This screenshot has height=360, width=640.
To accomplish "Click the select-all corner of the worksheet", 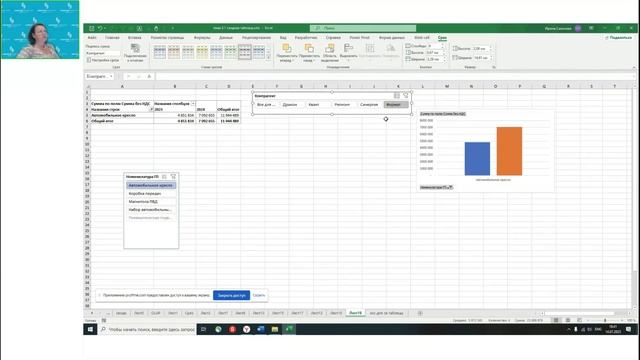I will click(x=87, y=86).
